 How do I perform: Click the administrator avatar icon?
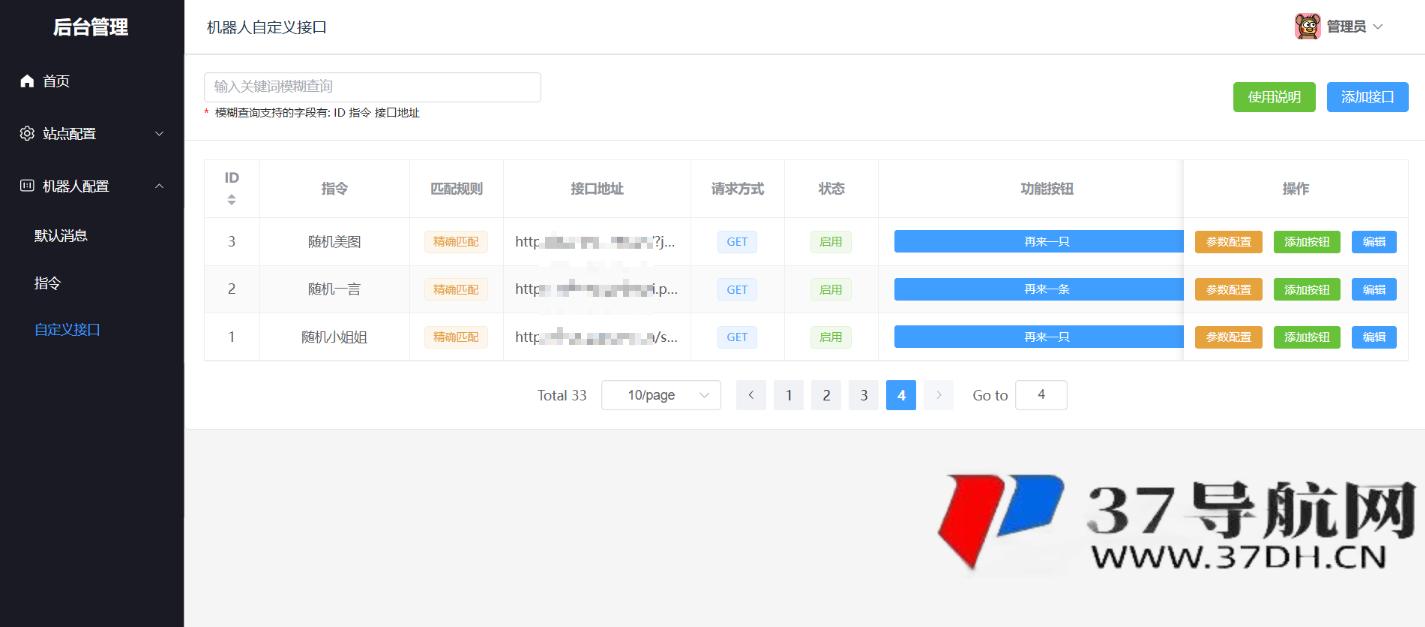(1310, 27)
